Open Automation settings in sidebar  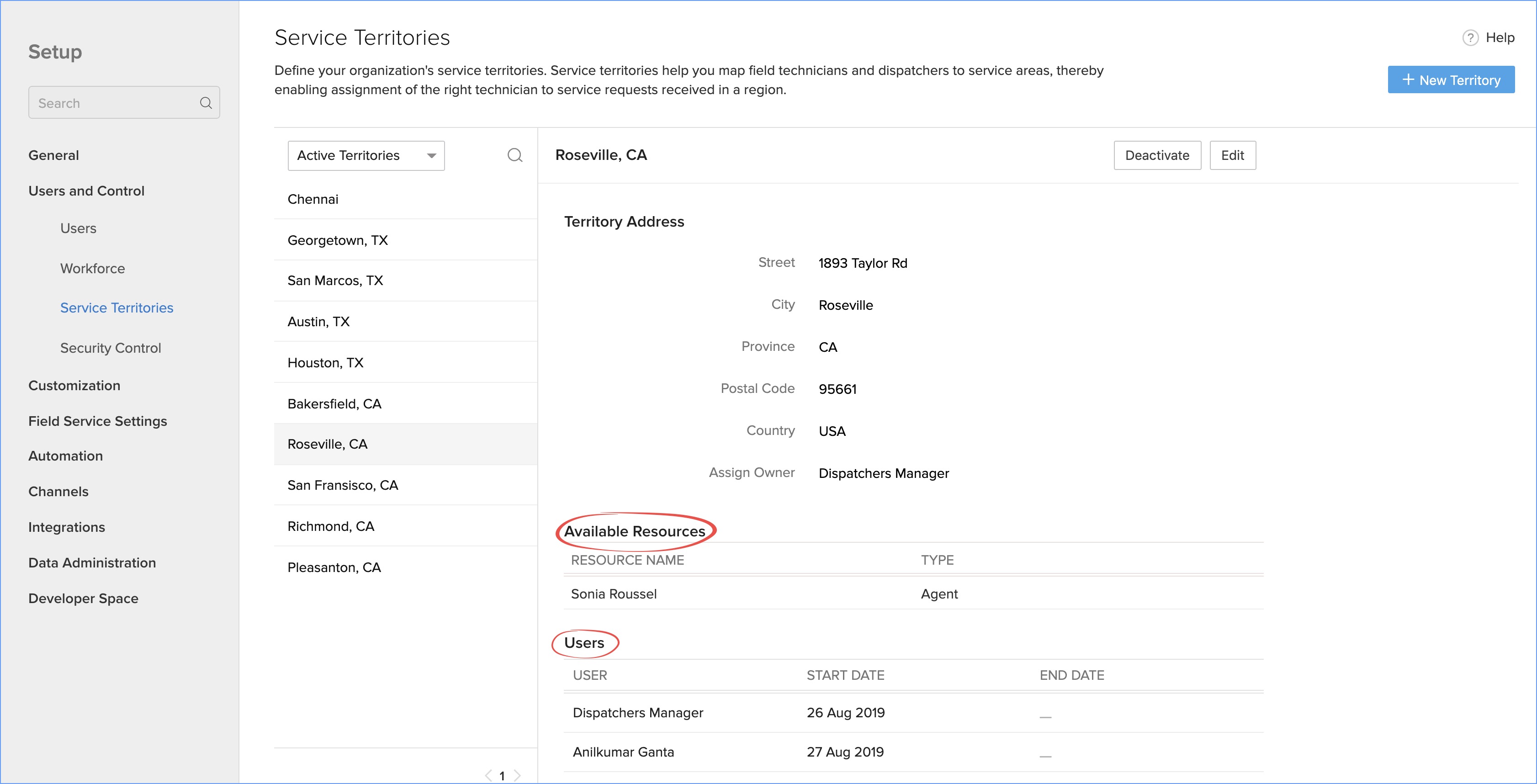tap(66, 456)
